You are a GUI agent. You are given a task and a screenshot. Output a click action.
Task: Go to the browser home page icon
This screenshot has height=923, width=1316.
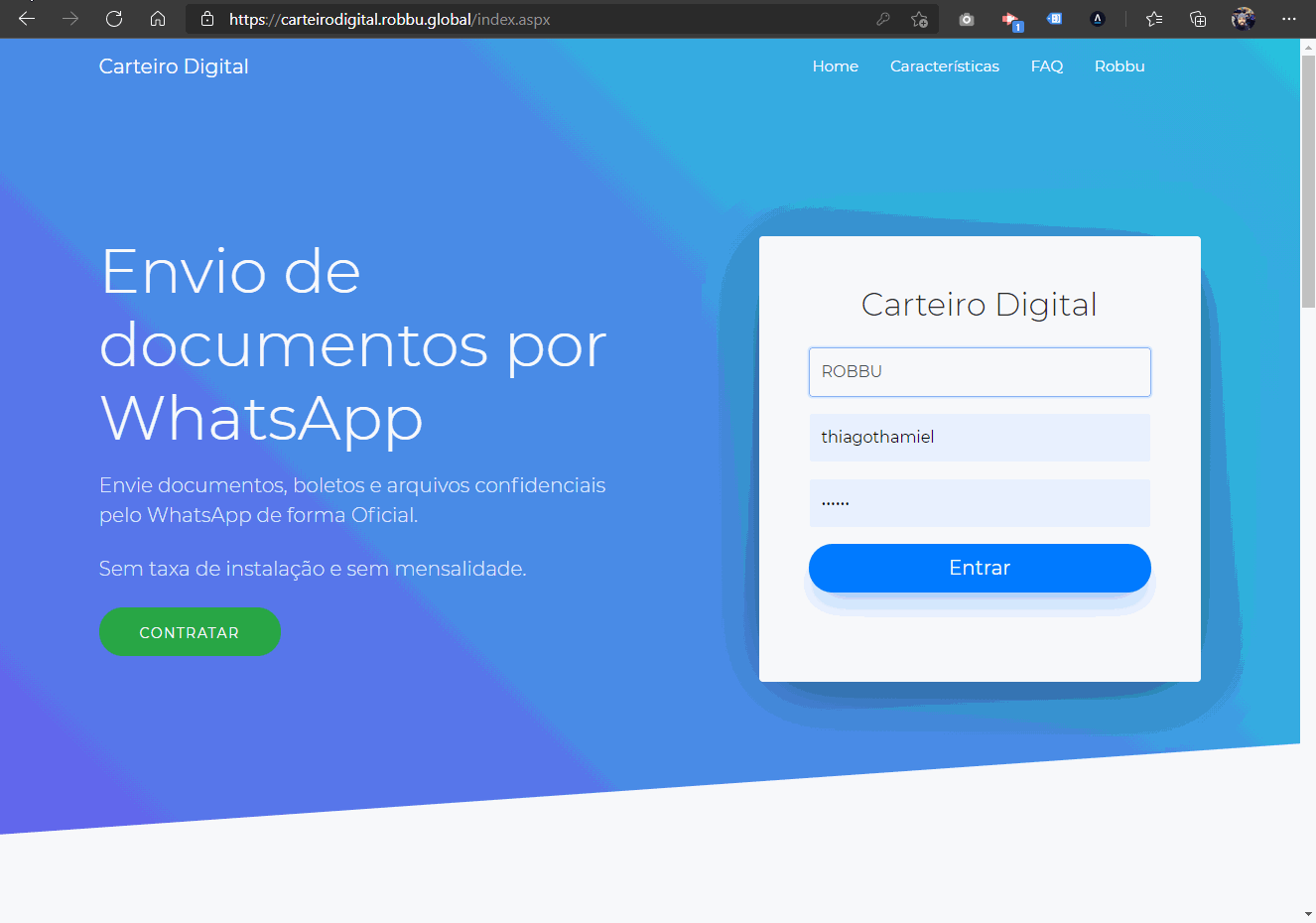pyautogui.click(x=158, y=19)
